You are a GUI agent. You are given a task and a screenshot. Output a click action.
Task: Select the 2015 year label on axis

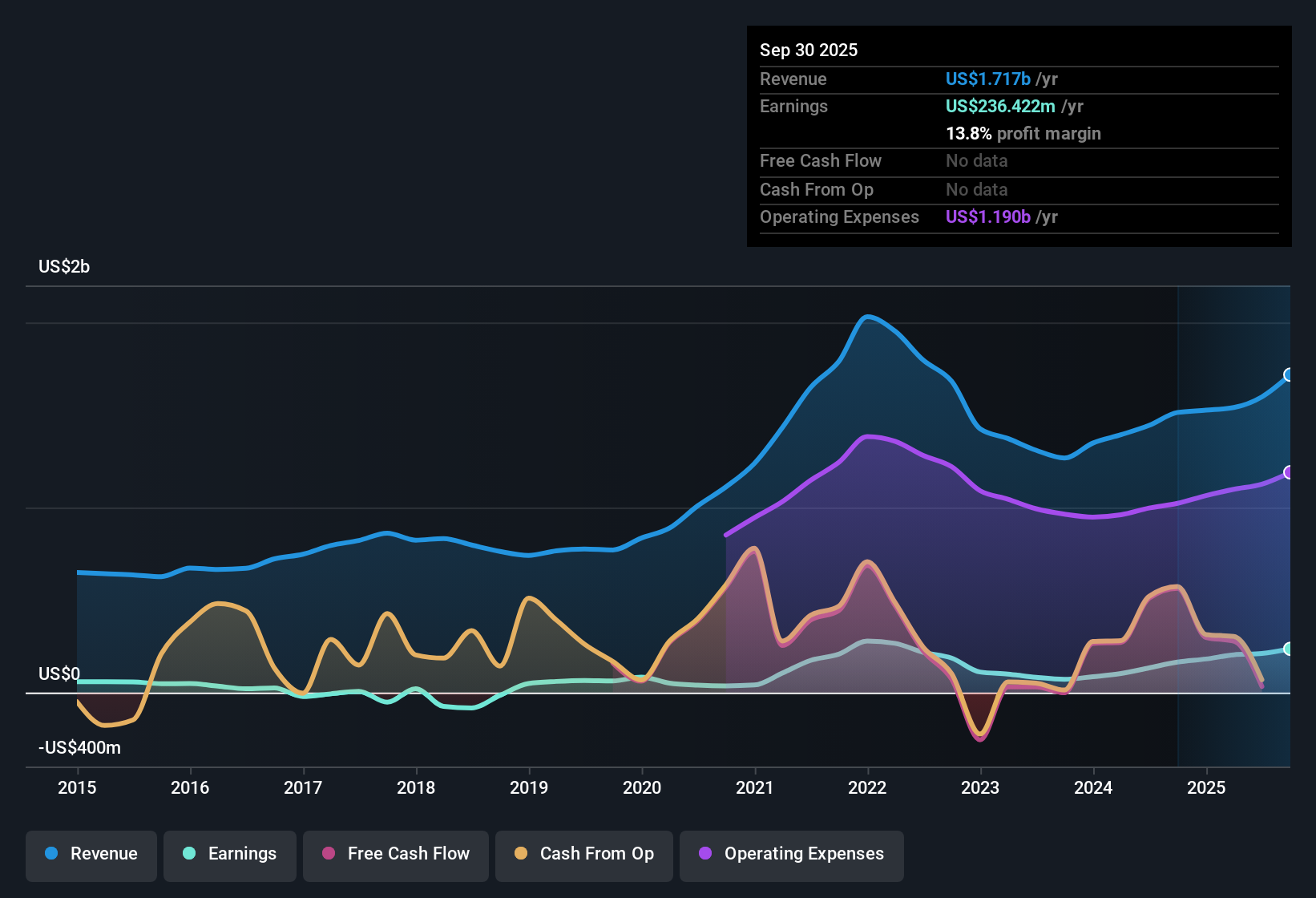[x=76, y=788]
